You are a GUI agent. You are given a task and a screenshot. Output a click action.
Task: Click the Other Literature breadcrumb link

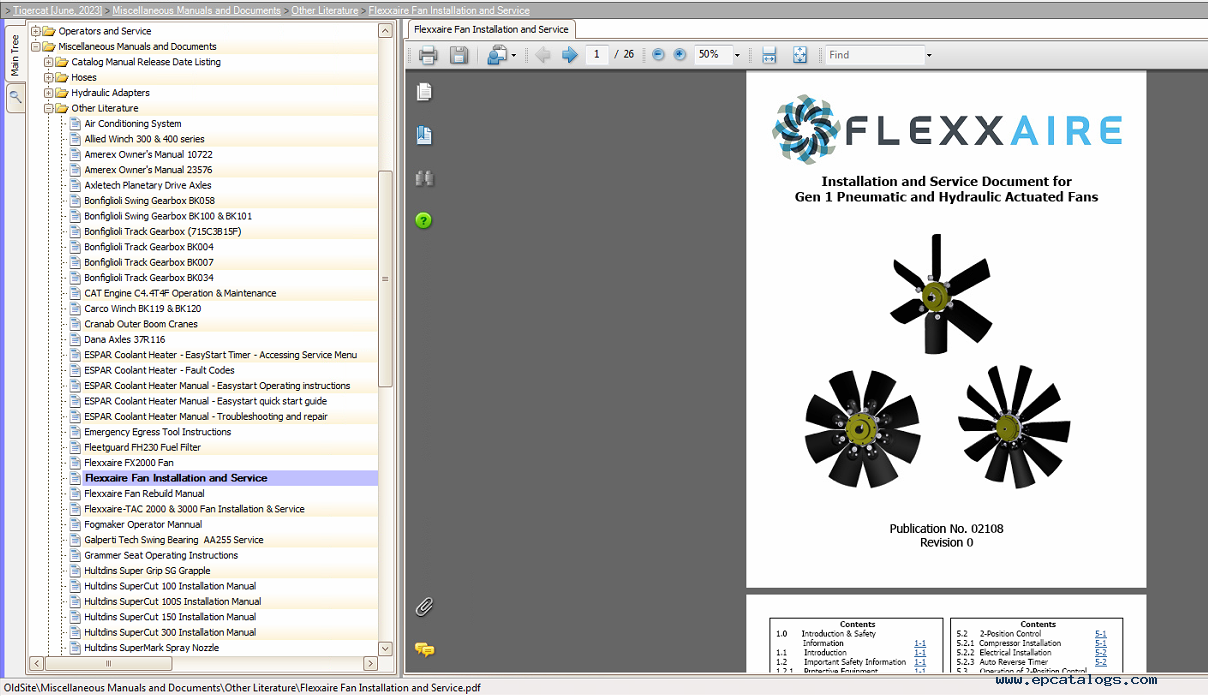tap(324, 10)
